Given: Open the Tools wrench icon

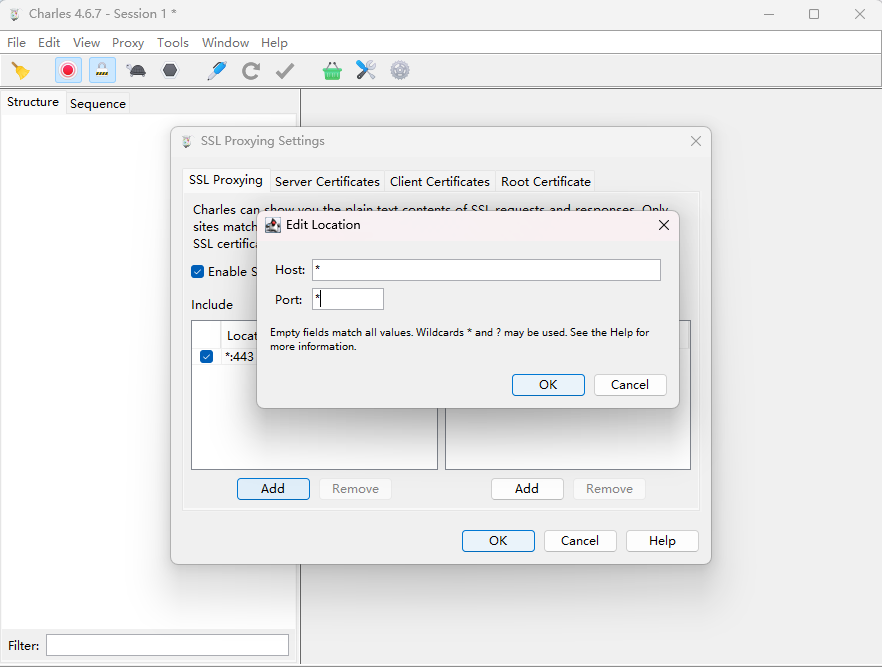Looking at the screenshot, I should (x=366, y=70).
